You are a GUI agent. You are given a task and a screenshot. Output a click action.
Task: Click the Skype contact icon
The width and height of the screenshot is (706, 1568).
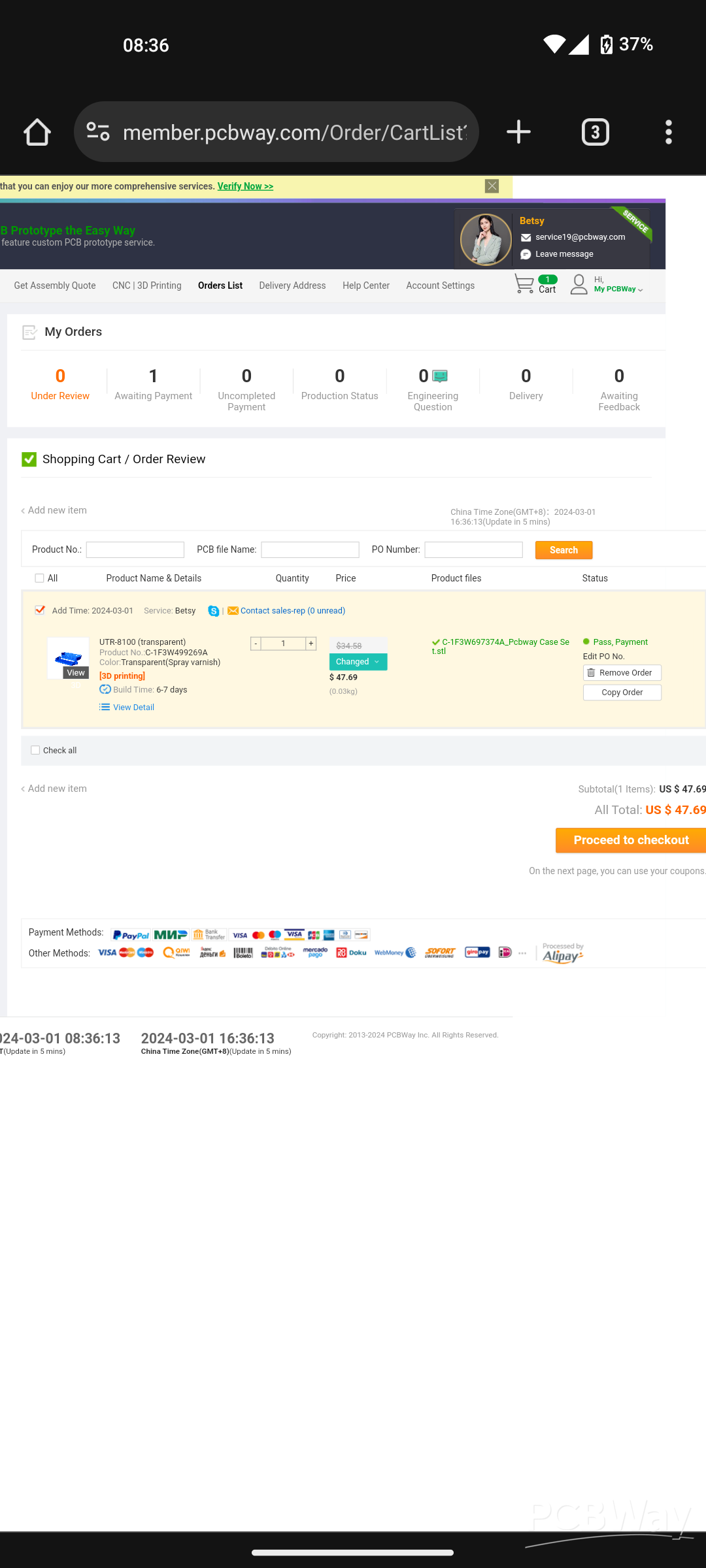point(214,611)
